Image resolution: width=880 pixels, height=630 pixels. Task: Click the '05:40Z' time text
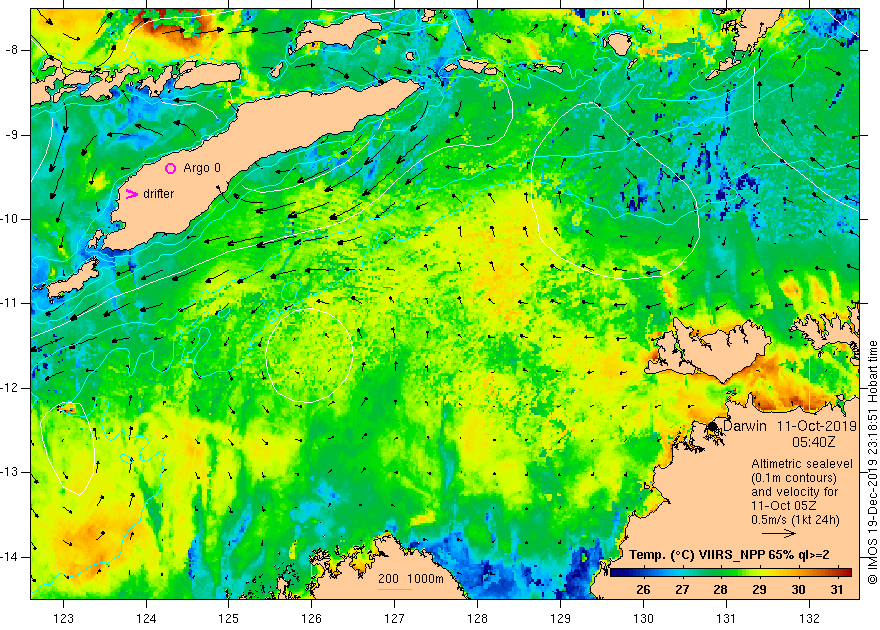point(814,442)
